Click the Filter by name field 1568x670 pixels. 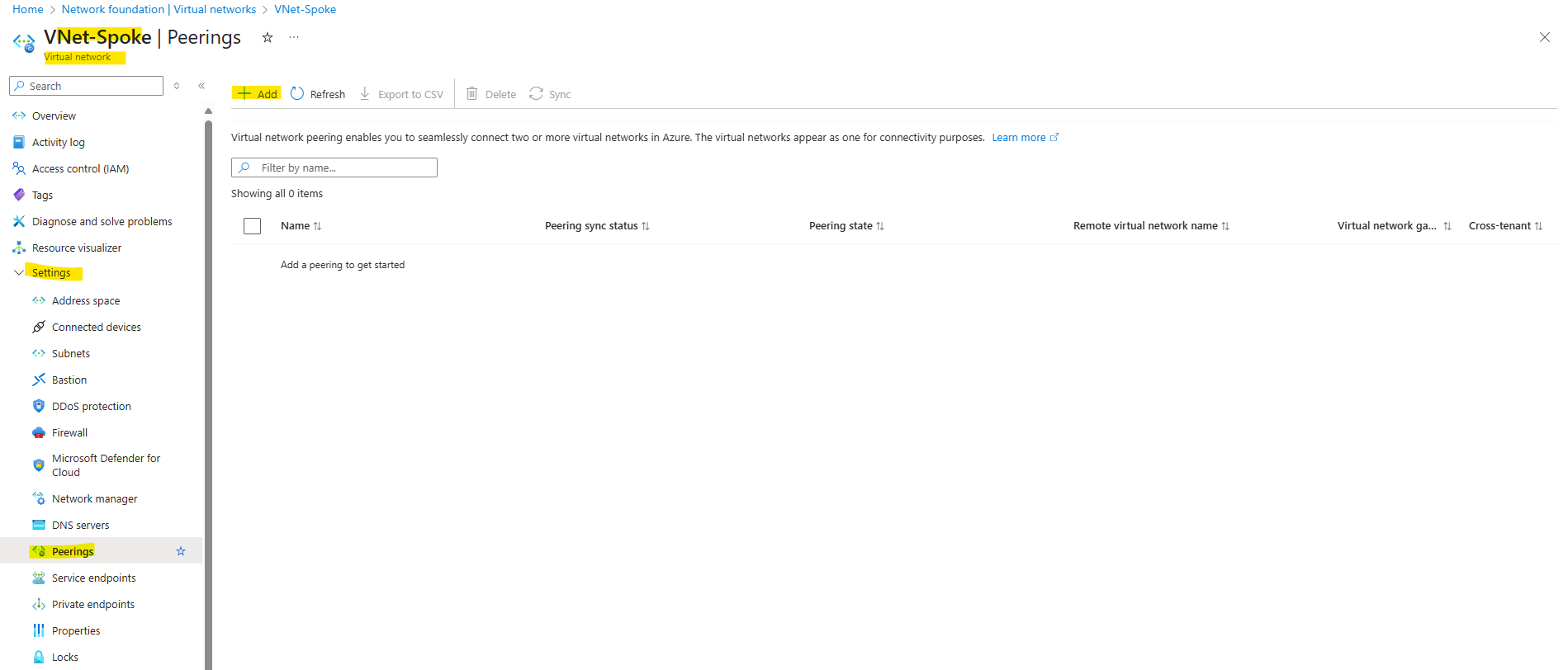pyautogui.click(x=334, y=167)
